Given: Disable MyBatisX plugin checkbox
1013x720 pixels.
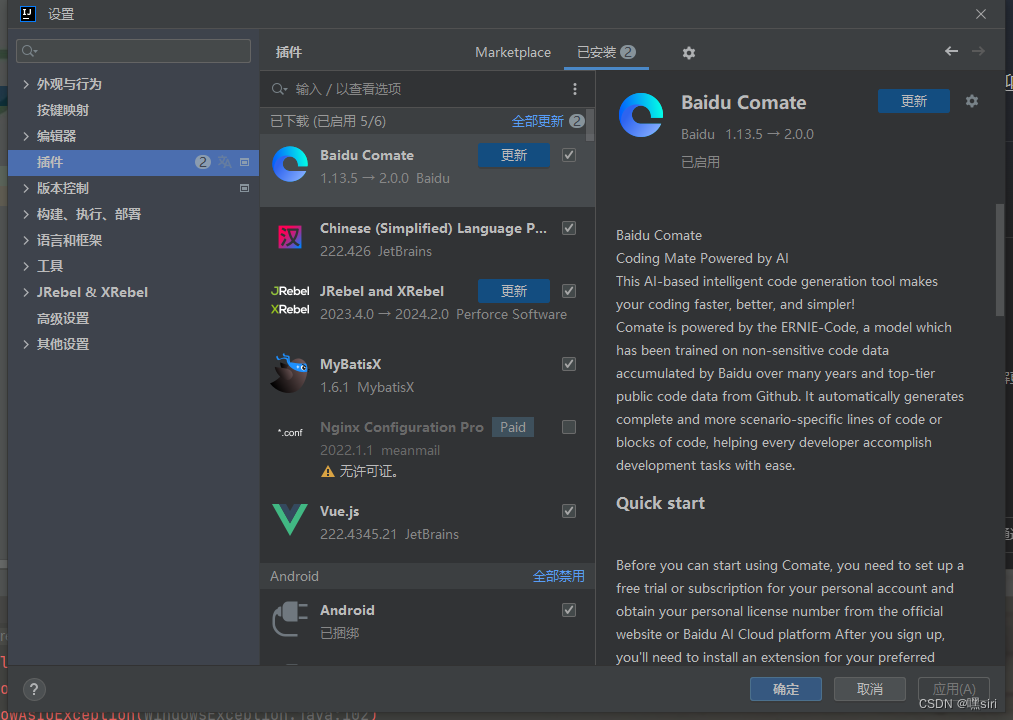Looking at the screenshot, I should tap(569, 364).
